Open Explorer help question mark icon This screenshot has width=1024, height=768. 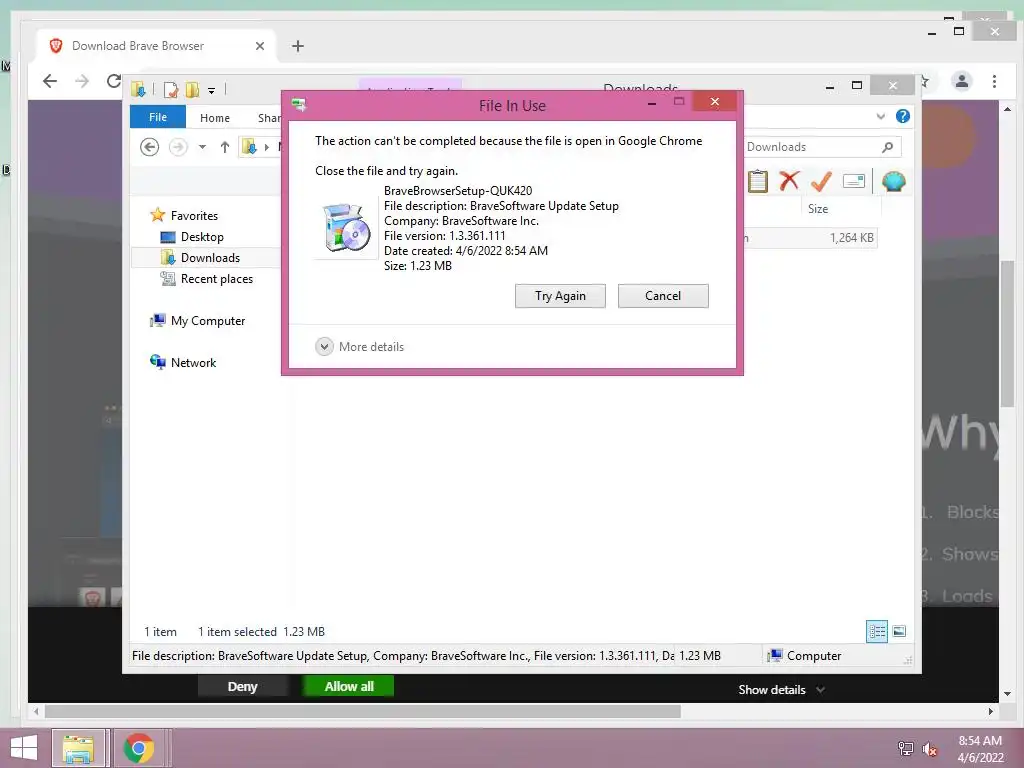coord(903,116)
